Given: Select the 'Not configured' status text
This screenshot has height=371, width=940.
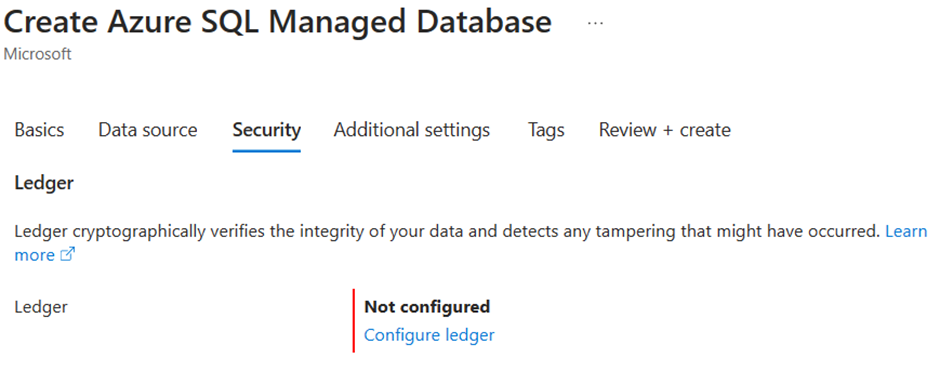Looking at the screenshot, I should [x=427, y=307].
